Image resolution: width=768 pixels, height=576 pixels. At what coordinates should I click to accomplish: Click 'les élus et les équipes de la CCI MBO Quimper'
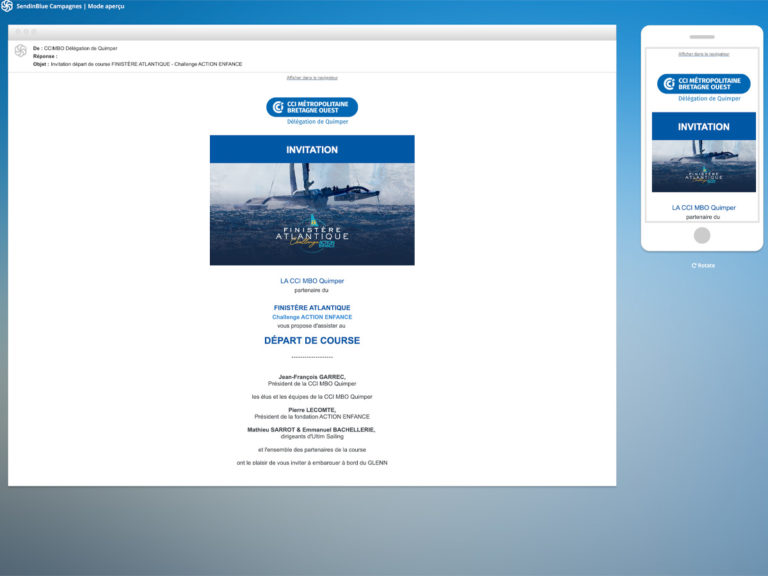tap(312, 397)
